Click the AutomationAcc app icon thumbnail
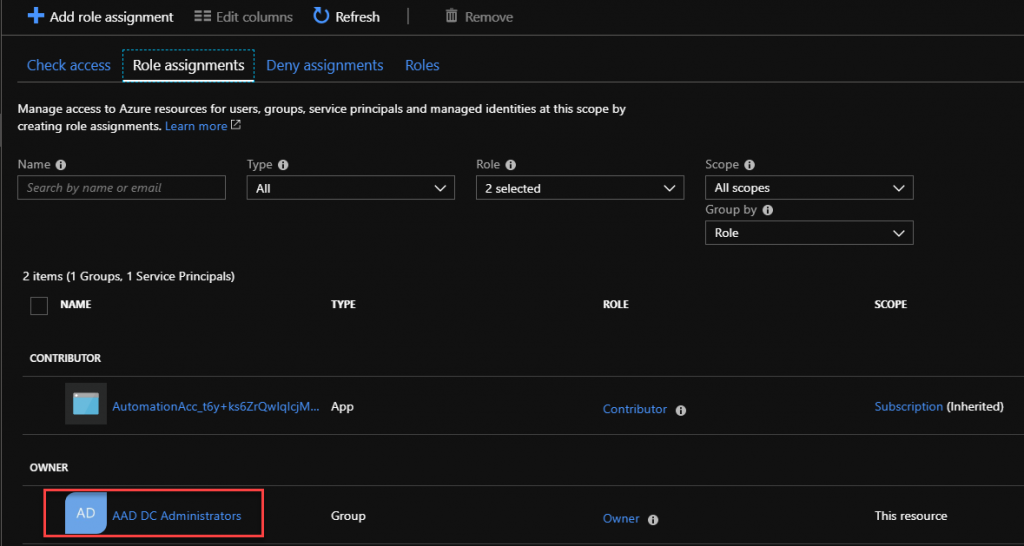This screenshot has width=1024, height=546. (x=86, y=404)
